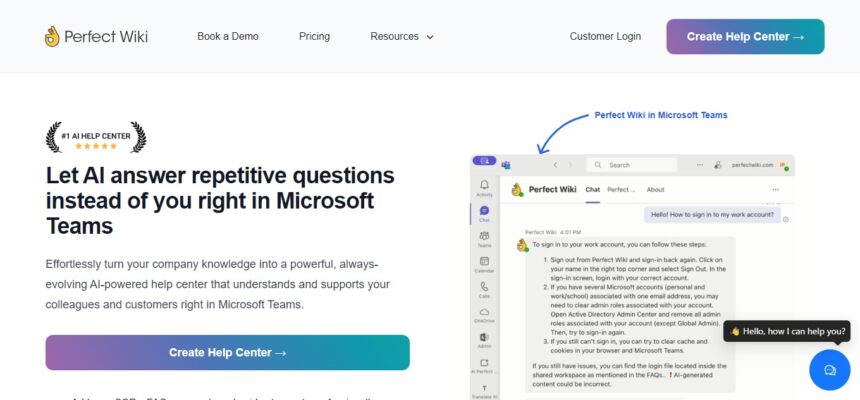Click the 'Perfect Wiki 4:01 PM' message timestamp

point(553,232)
